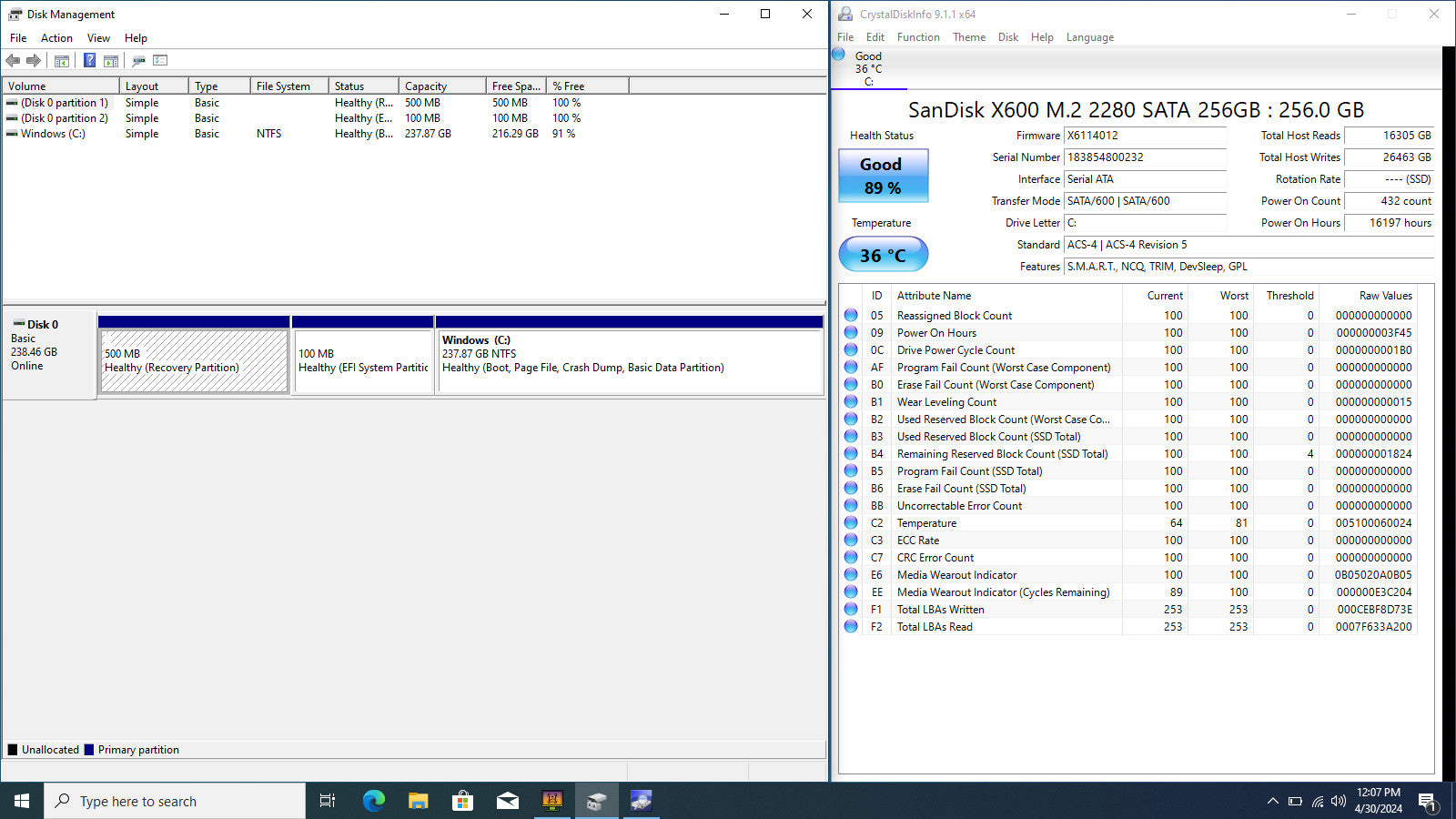1456x819 pixels.
Task: Click the Firmware field X6114012
Action: click(1145, 136)
